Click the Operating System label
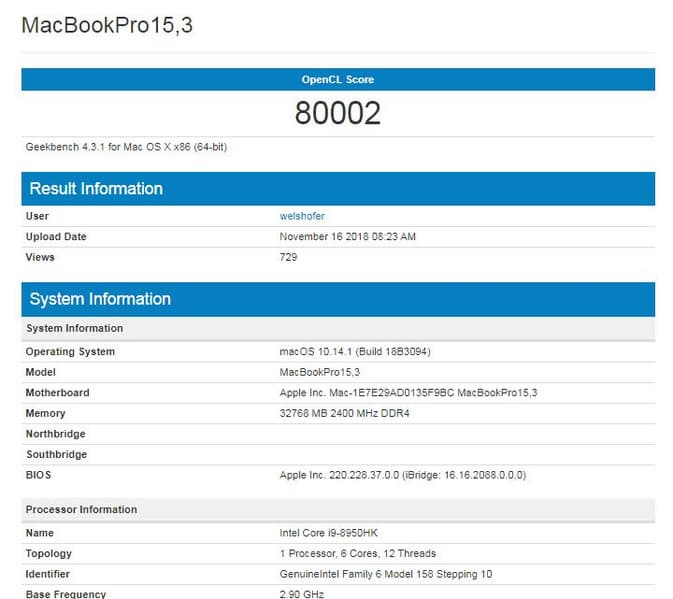Image resolution: width=673 pixels, height=599 pixels. [x=70, y=351]
